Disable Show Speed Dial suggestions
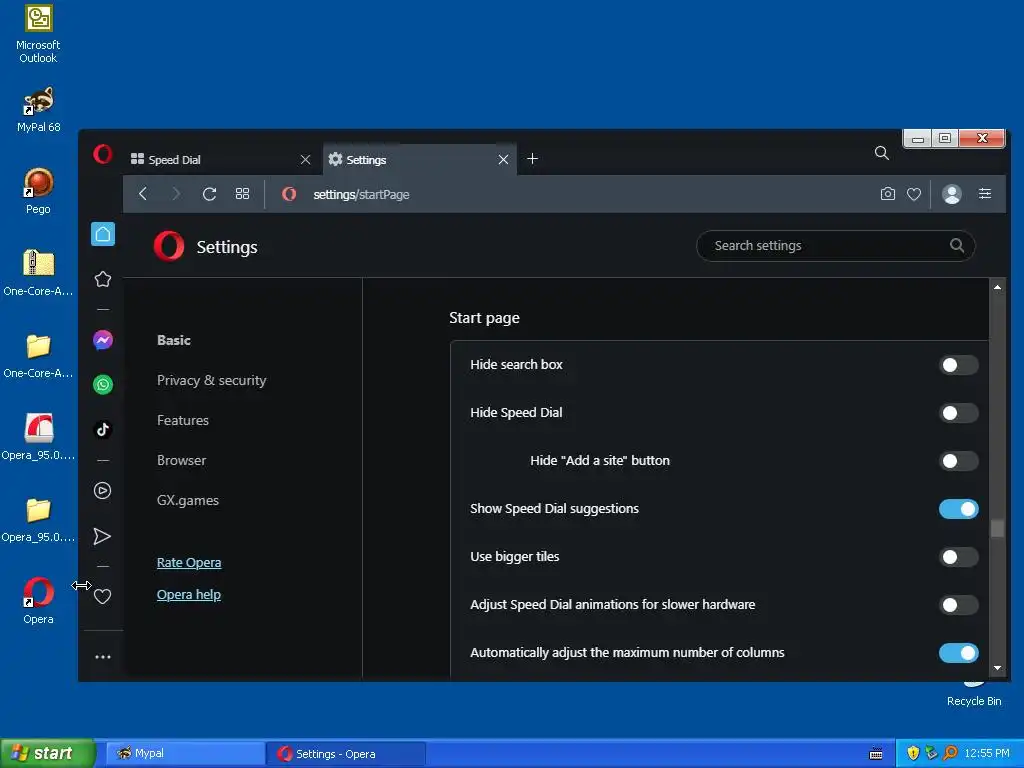The image size is (1024, 768). 958,509
